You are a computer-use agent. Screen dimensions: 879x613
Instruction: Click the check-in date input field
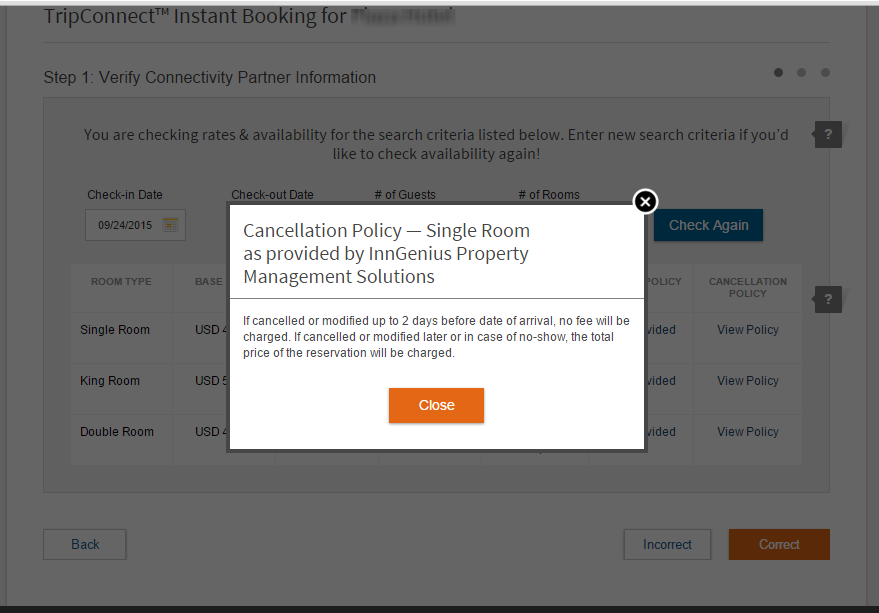[x=125, y=225]
